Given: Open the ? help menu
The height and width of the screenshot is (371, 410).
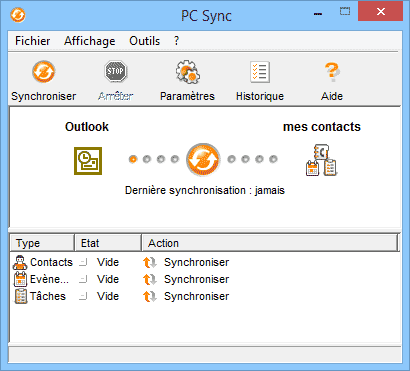Looking at the screenshot, I should click(176, 41).
